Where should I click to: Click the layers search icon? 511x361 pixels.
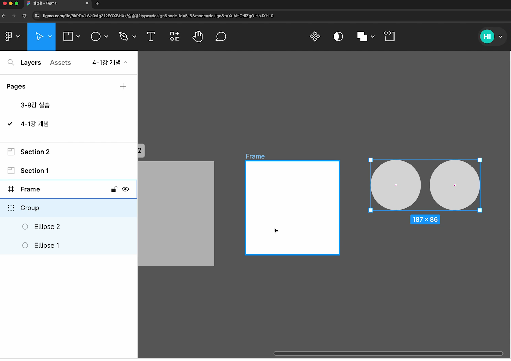[x=11, y=62]
